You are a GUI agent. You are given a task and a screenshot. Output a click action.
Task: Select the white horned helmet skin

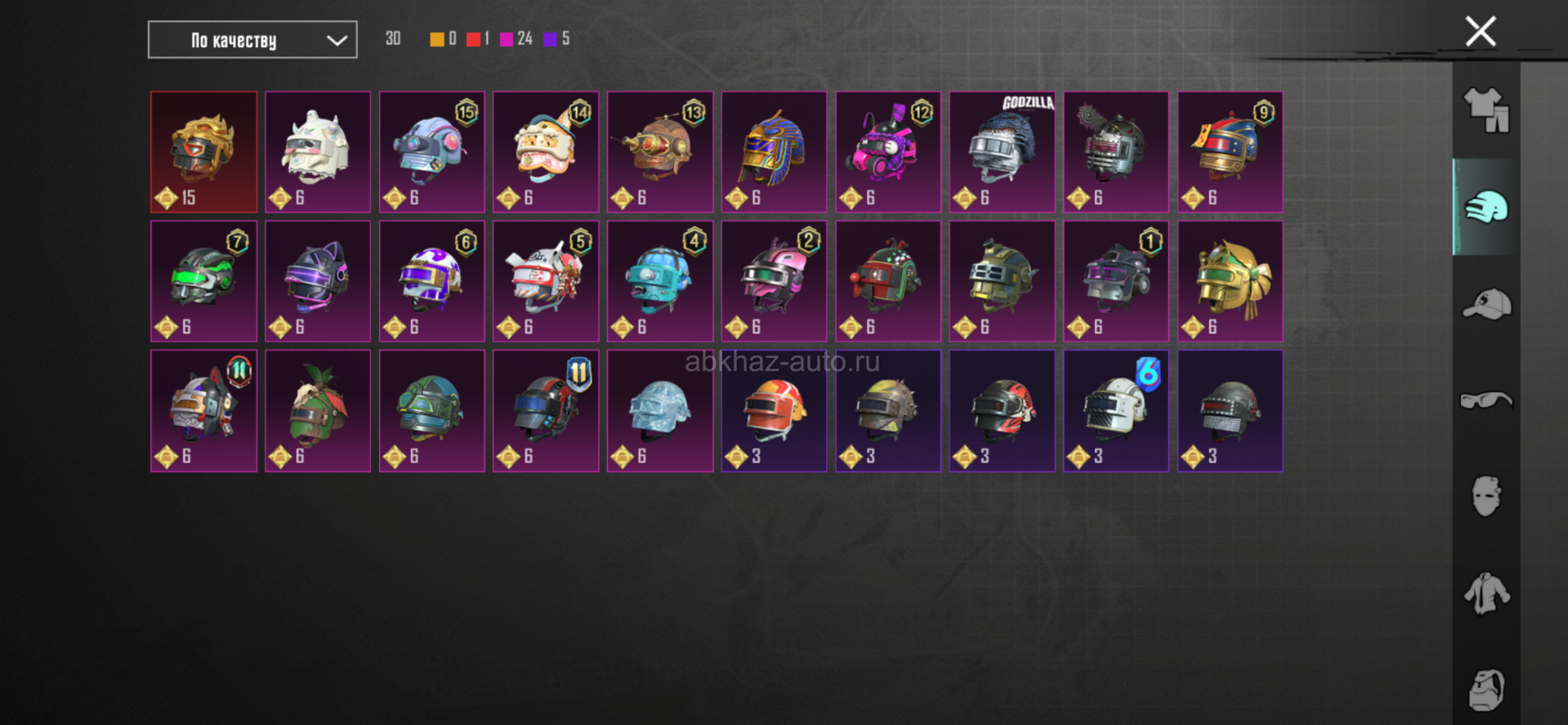317,152
